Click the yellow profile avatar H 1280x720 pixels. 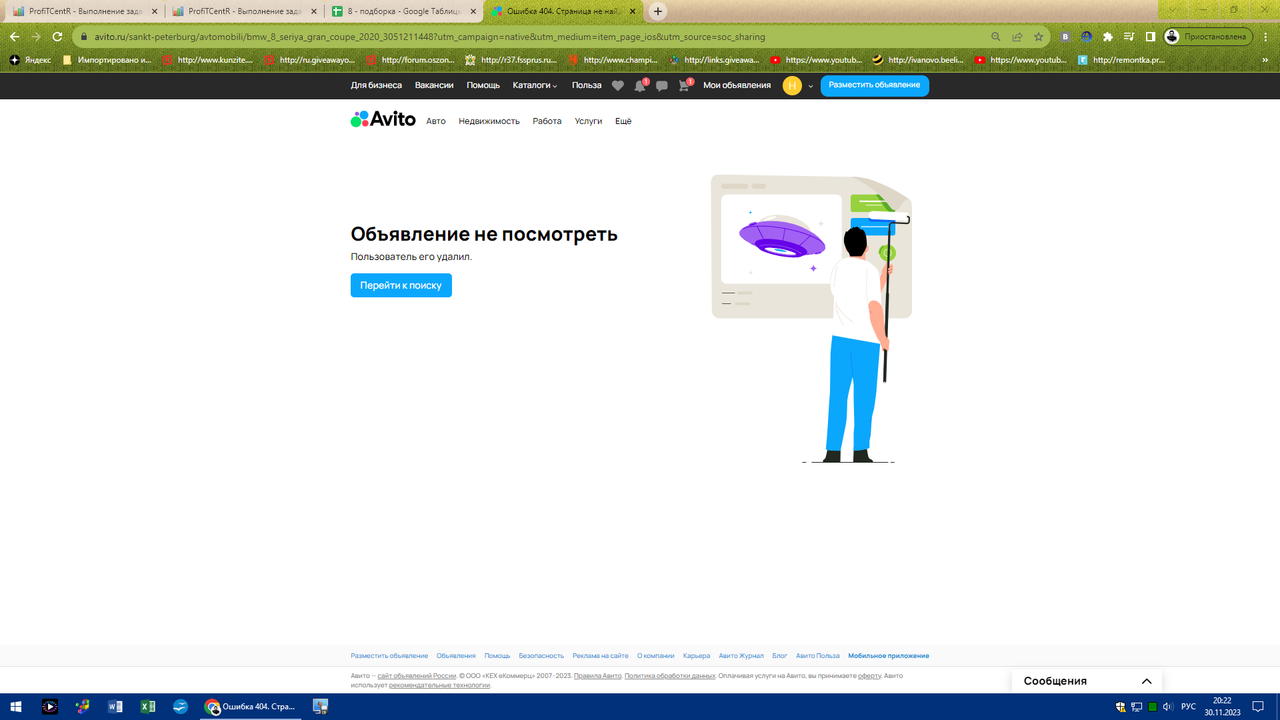coord(791,85)
